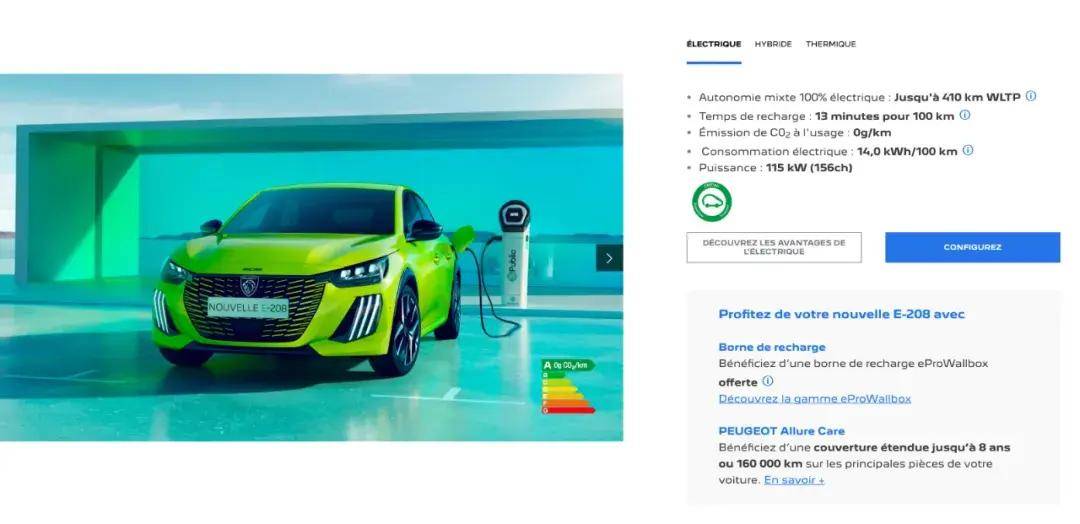
Task: Open info icon beside electric consumption
Action: point(968,150)
